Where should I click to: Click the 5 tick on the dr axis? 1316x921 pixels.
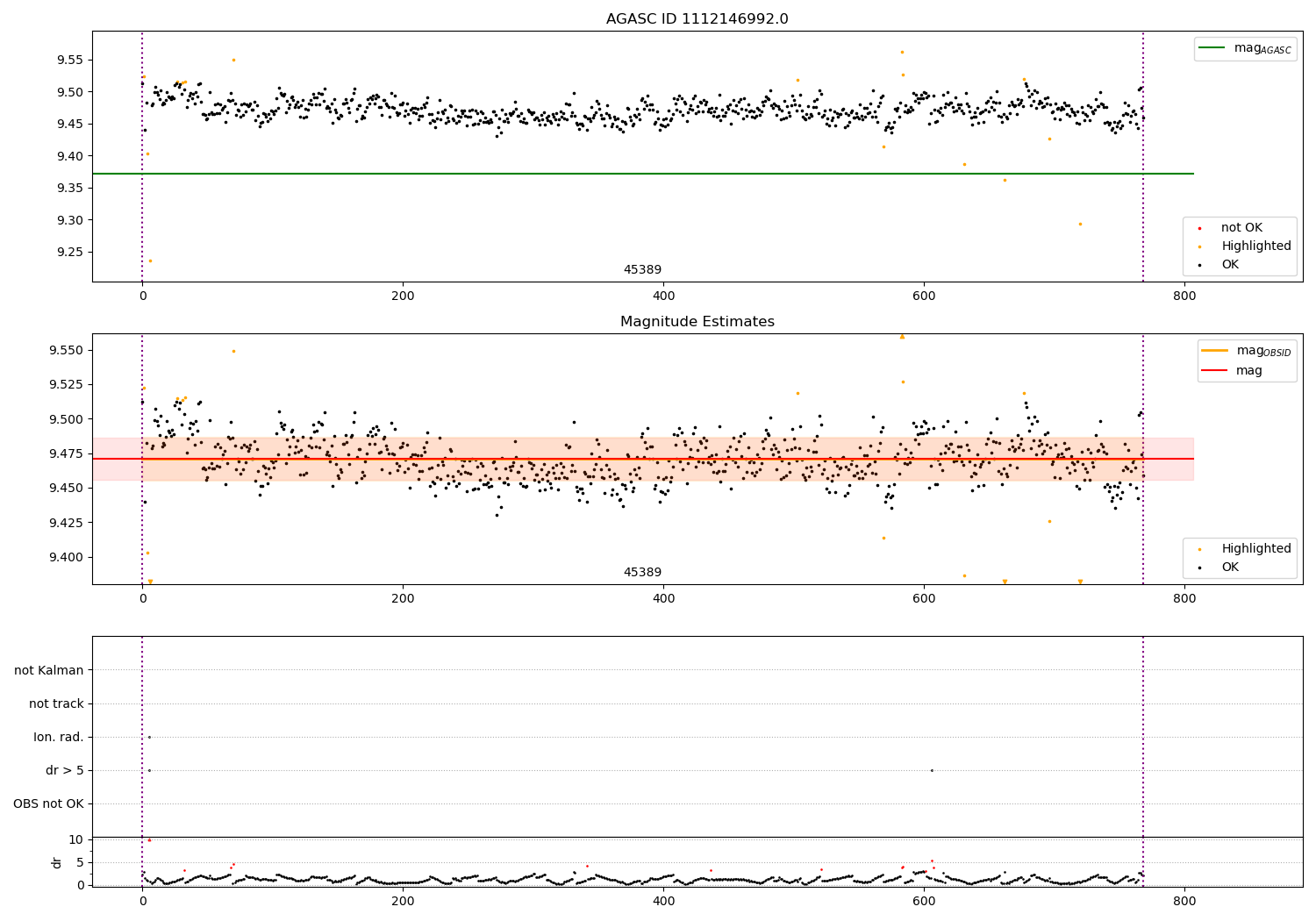click(80, 862)
